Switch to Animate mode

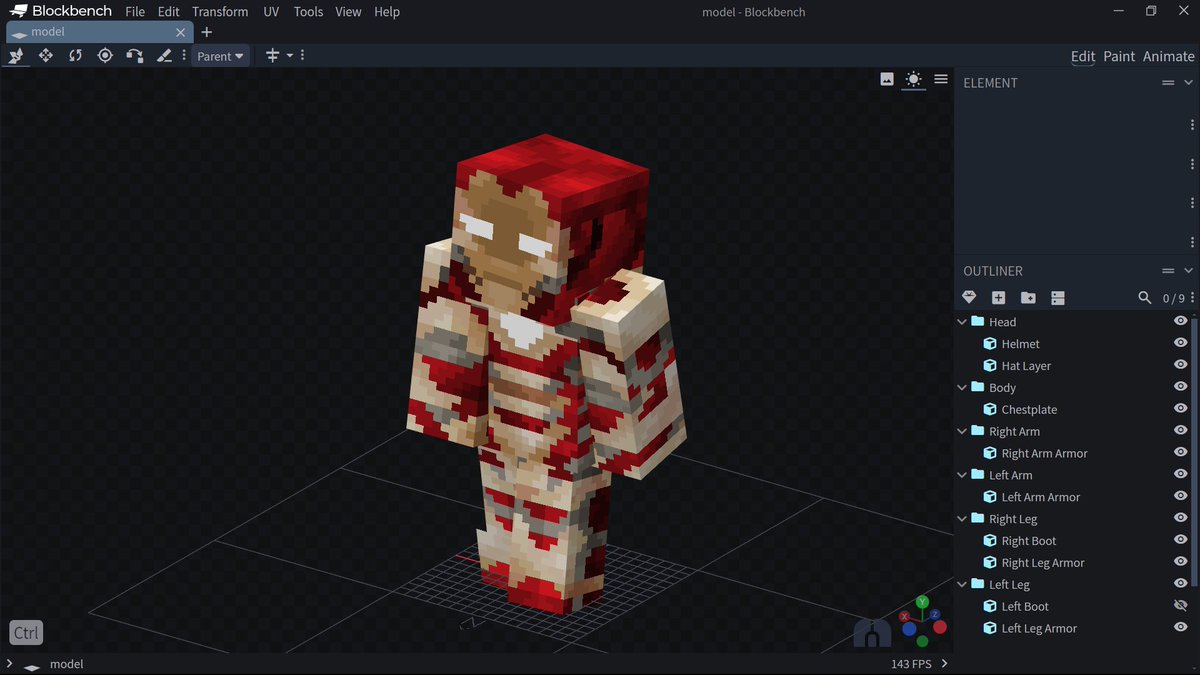[x=1169, y=56]
